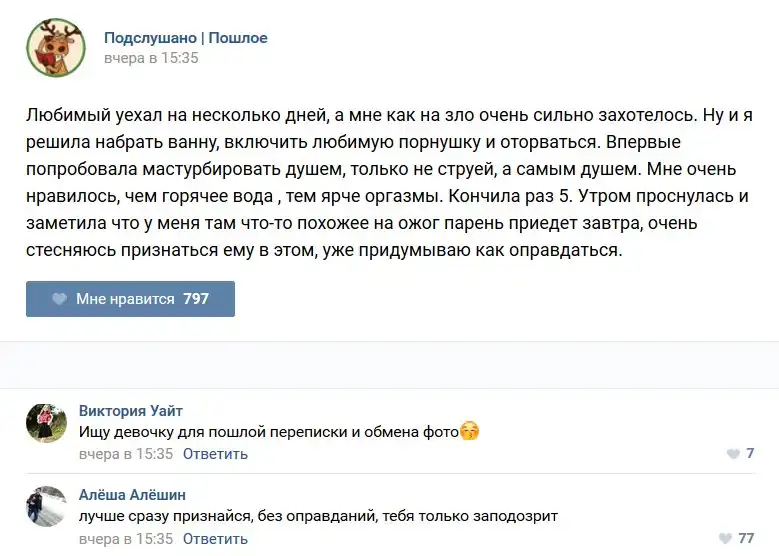
Task: Like Виктория Уайт's comment with the heart
Action: click(733, 454)
